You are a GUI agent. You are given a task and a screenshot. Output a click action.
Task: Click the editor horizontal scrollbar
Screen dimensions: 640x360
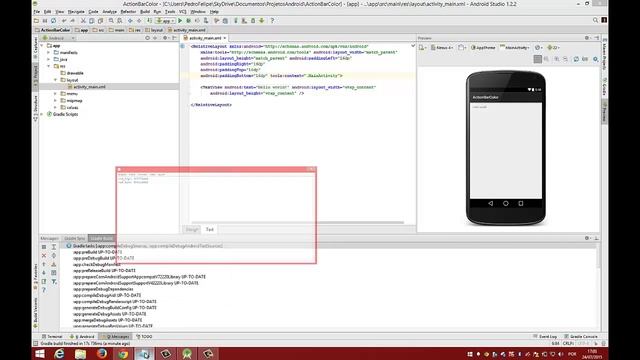point(298,223)
